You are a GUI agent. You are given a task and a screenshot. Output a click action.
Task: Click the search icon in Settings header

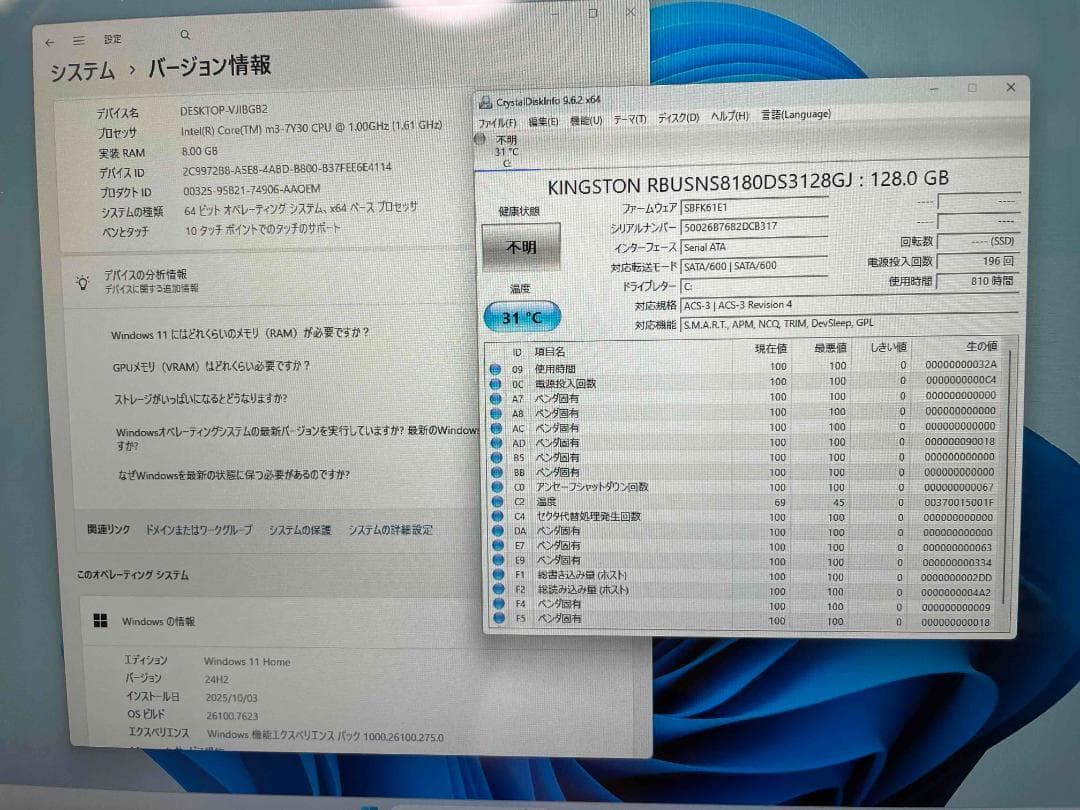(185, 33)
